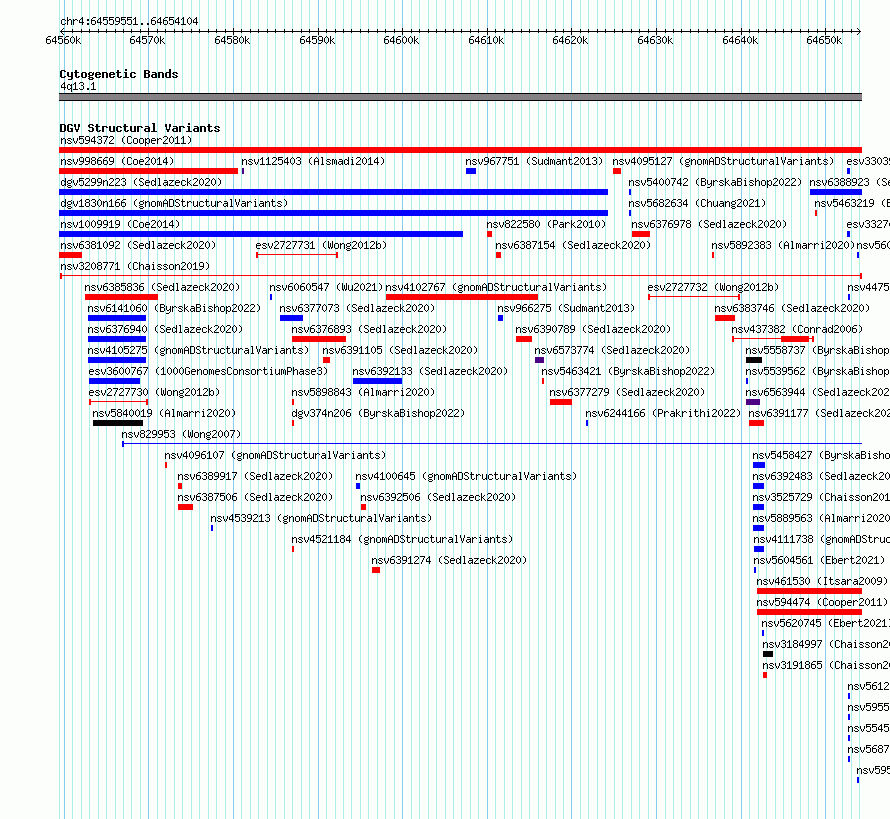Click nsv6060547 (Wu2021) label

point(326,287)
